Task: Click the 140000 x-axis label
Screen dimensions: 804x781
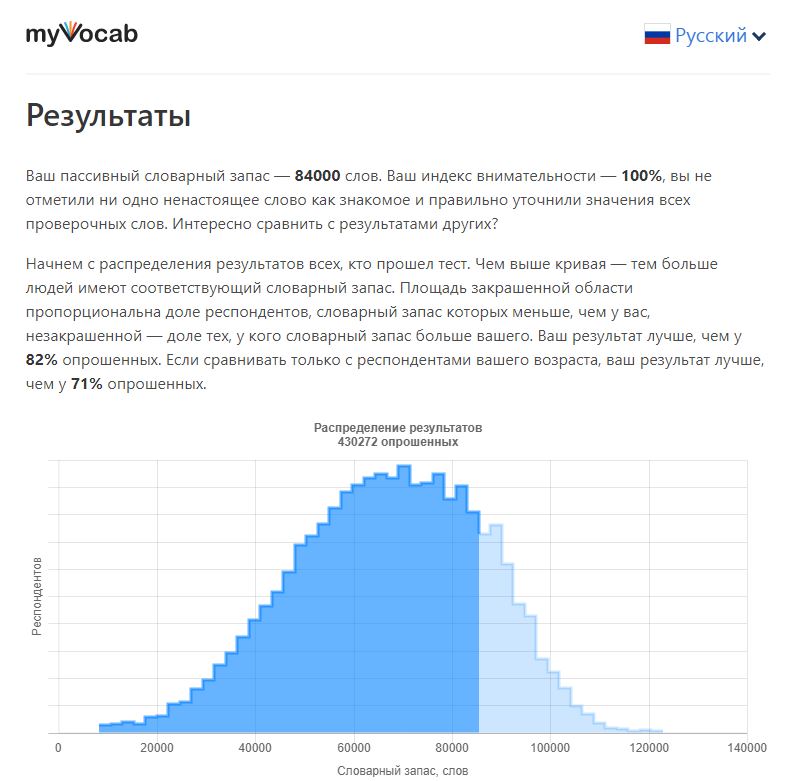Action: [747, 748]
